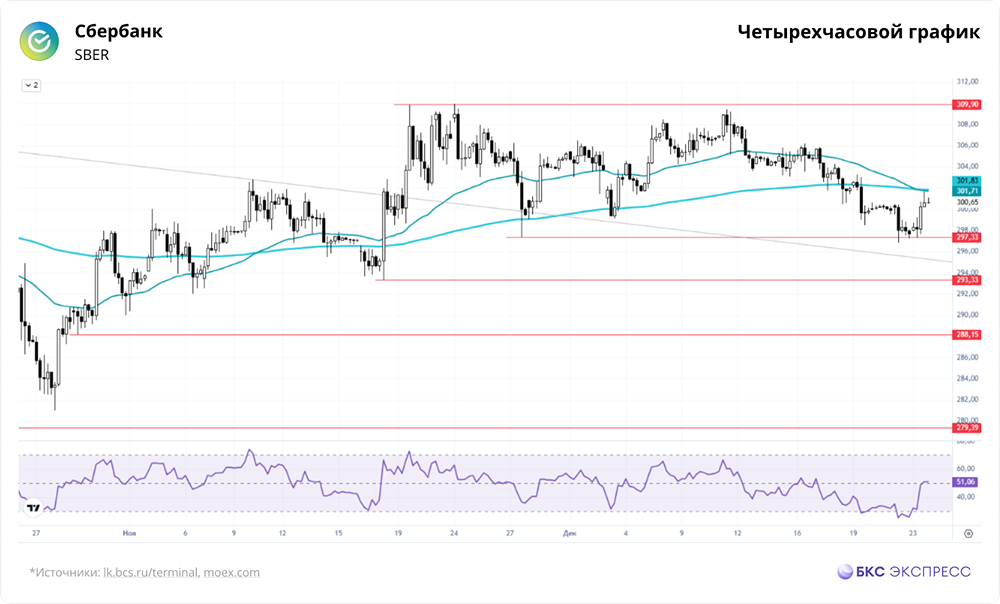The image size is (1000, 604).
Task: Click the Sberbank green logo icon
Action: 39,41
